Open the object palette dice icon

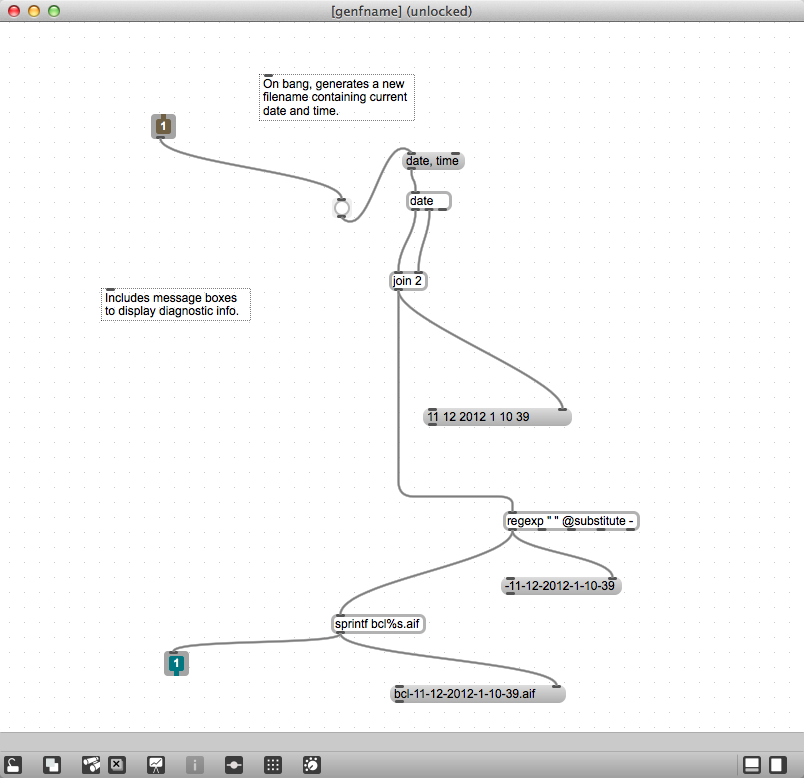click(91, 765)
